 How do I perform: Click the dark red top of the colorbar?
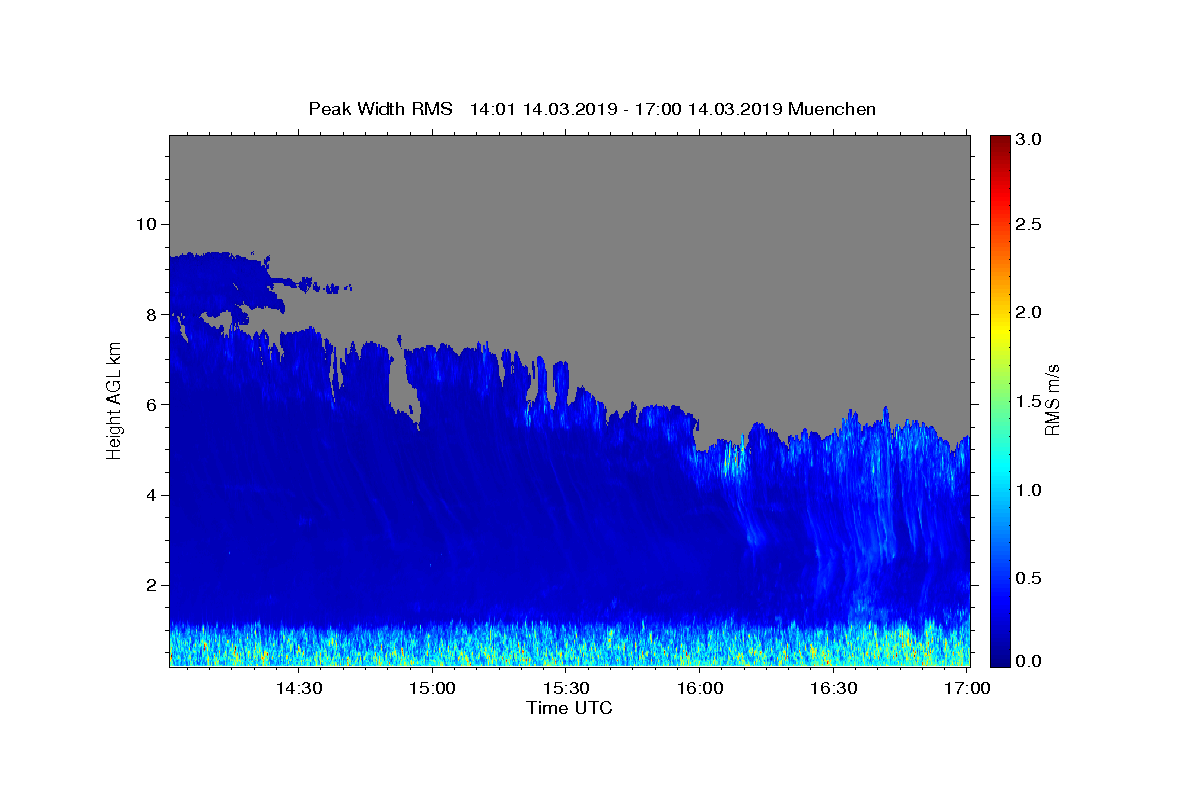(x=1000, y=142)
